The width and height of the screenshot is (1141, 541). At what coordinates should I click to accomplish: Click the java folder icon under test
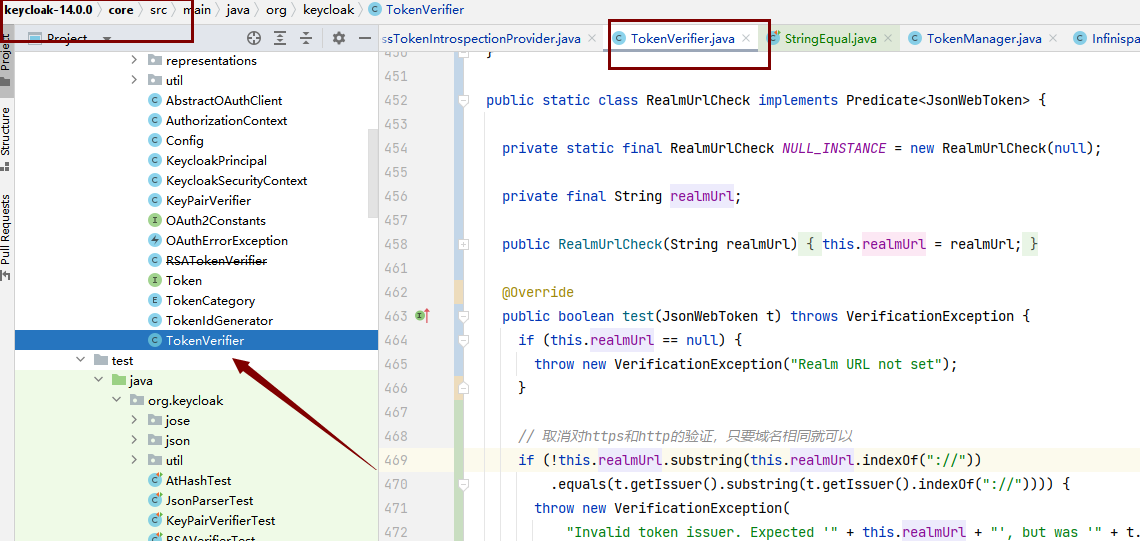tap(118, 380)
